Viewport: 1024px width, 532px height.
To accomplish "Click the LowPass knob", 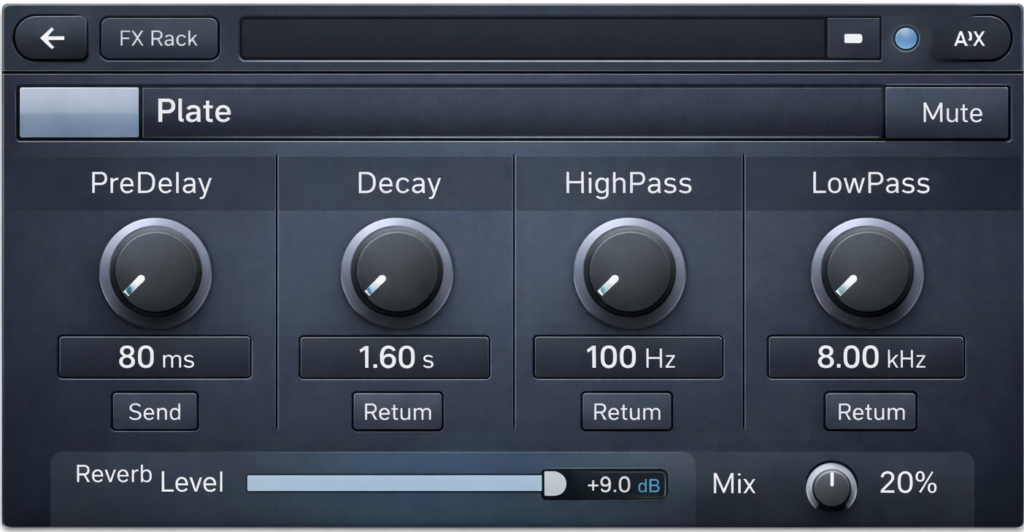I will point(867,273).
